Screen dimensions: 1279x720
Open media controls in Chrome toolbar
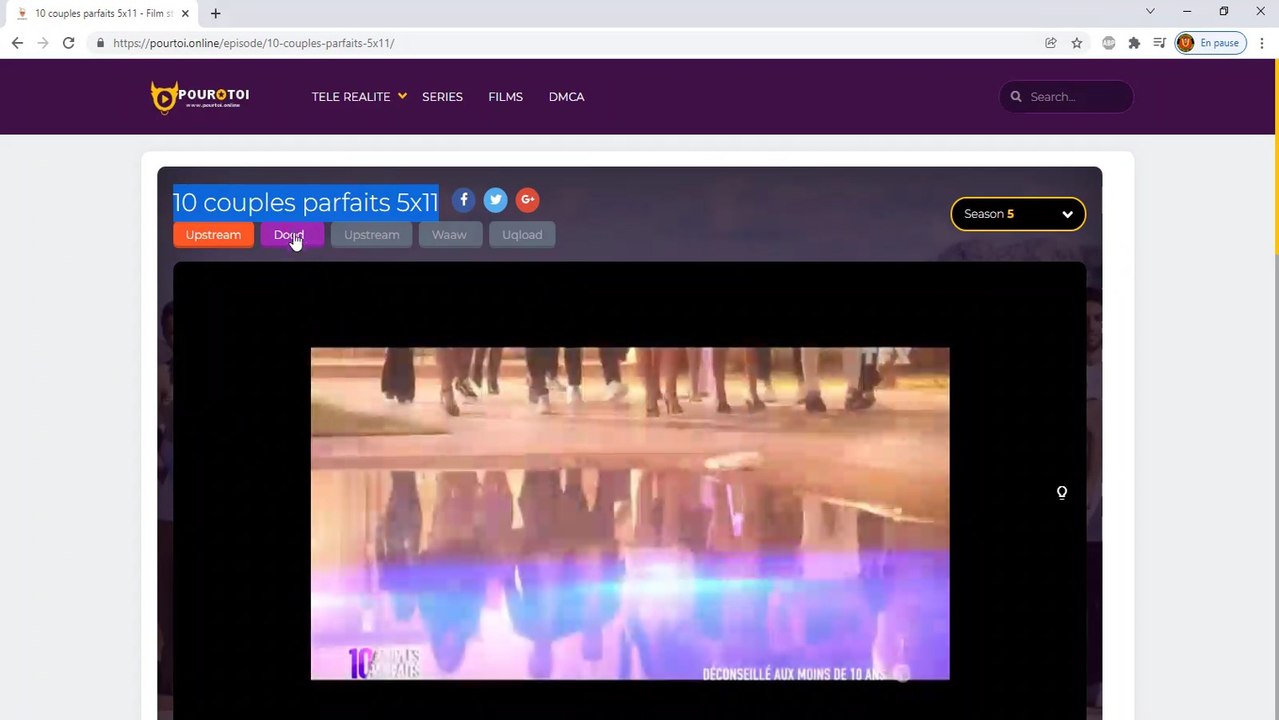(x=1159, y=43)
